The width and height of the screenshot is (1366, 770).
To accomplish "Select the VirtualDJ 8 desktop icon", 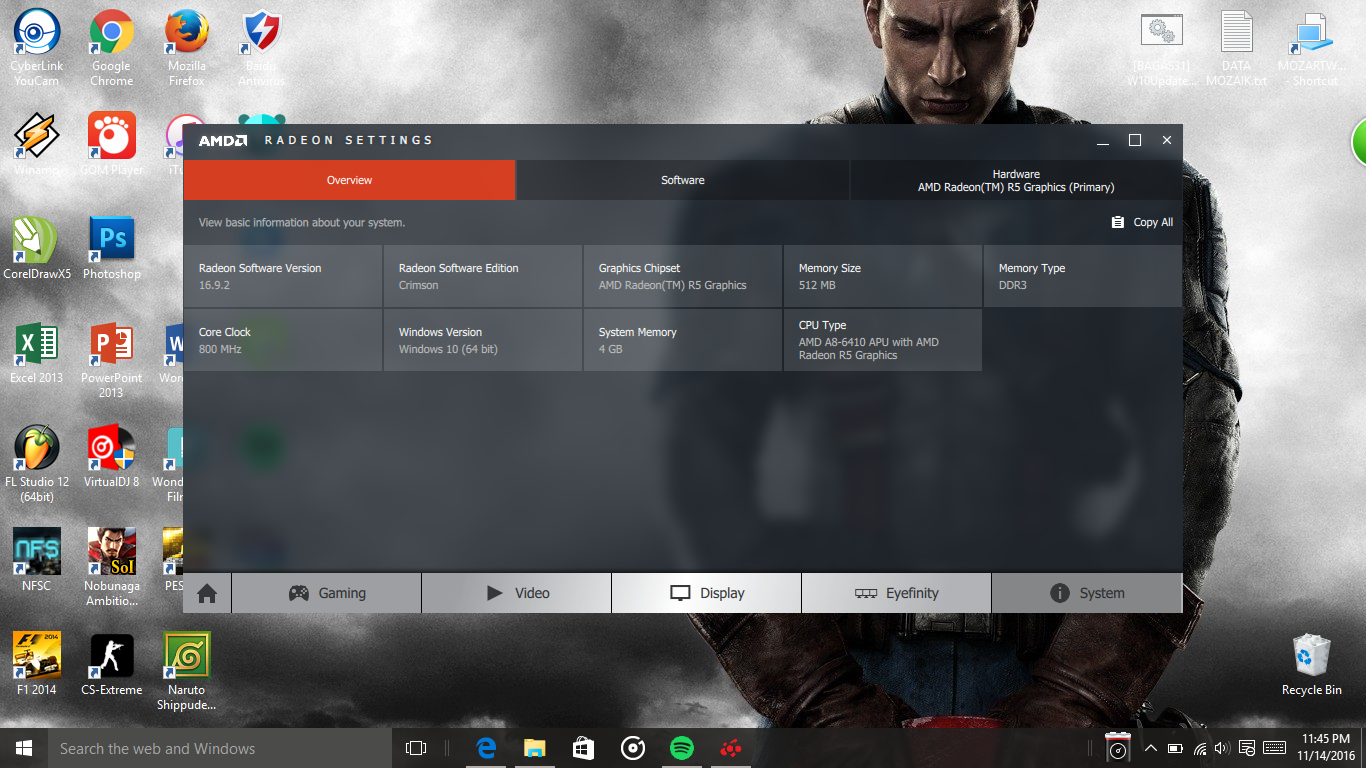I will coord(111,456).
